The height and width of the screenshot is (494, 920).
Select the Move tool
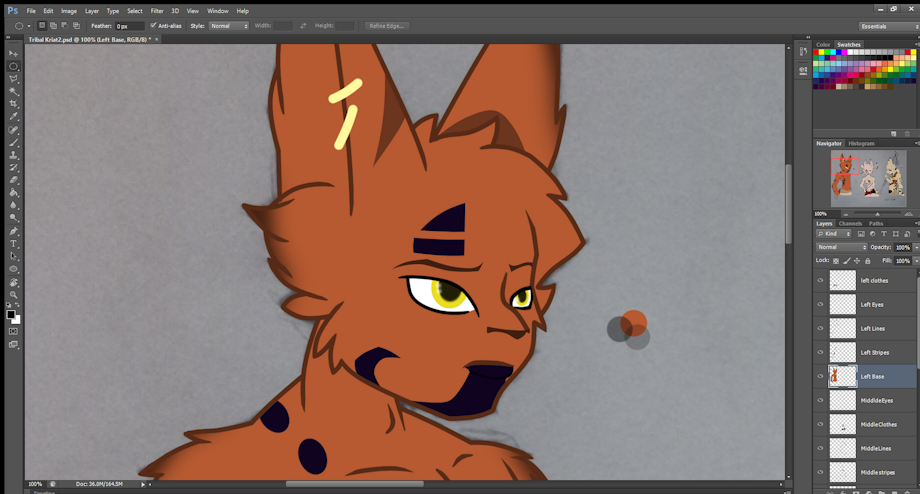[14, 53]
